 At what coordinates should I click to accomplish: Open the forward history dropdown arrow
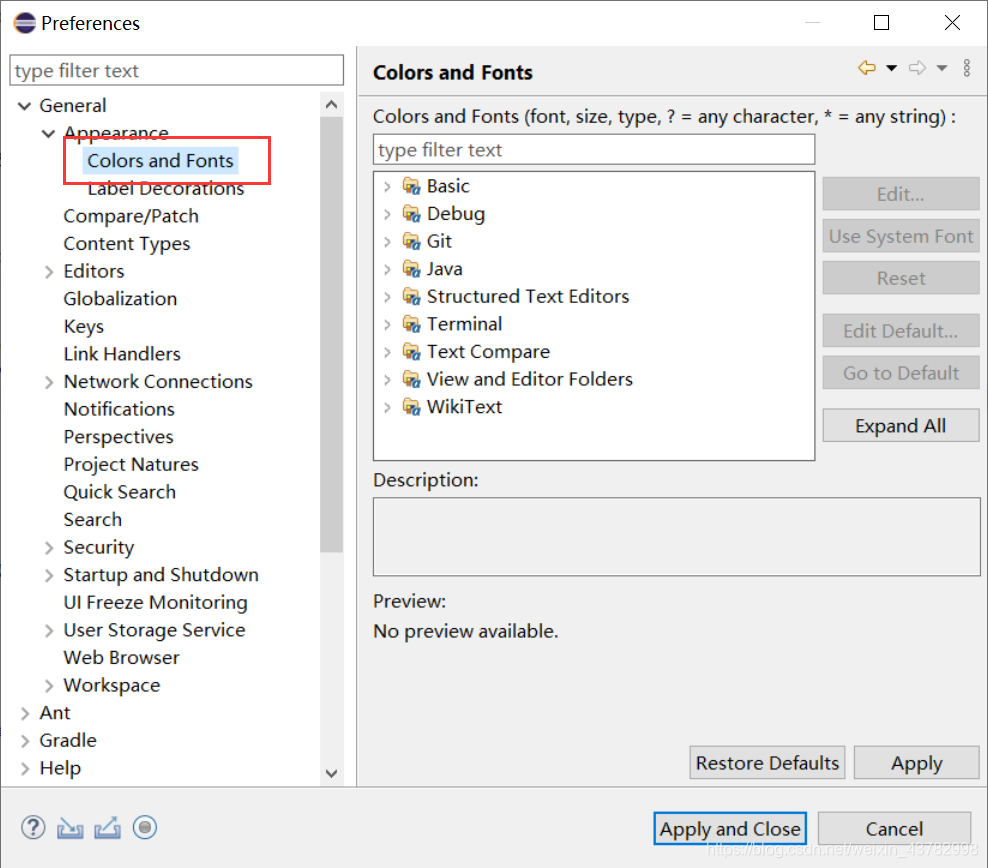coord(942,67)
